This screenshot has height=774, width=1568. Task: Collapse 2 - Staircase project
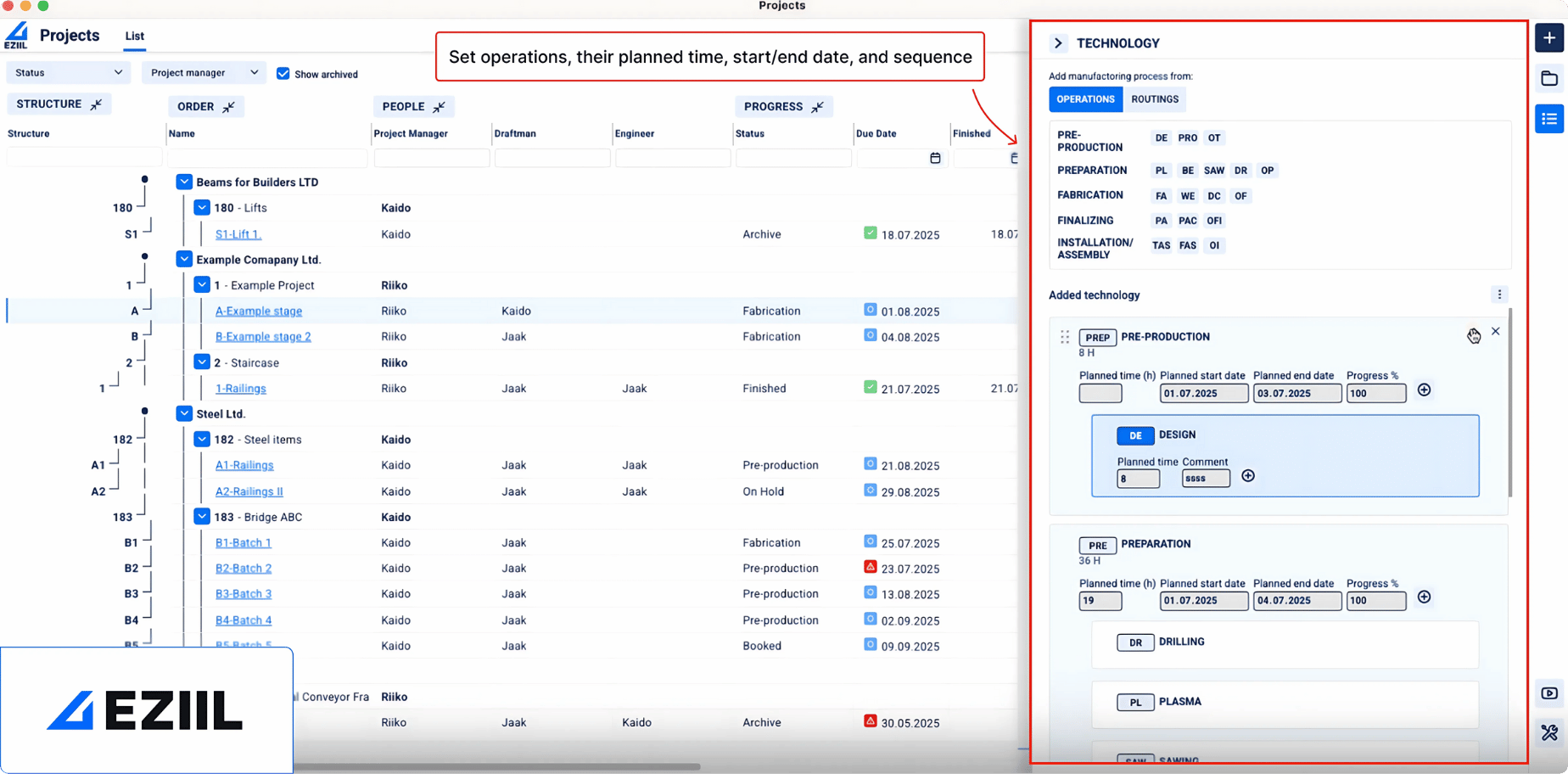(202, 362)
